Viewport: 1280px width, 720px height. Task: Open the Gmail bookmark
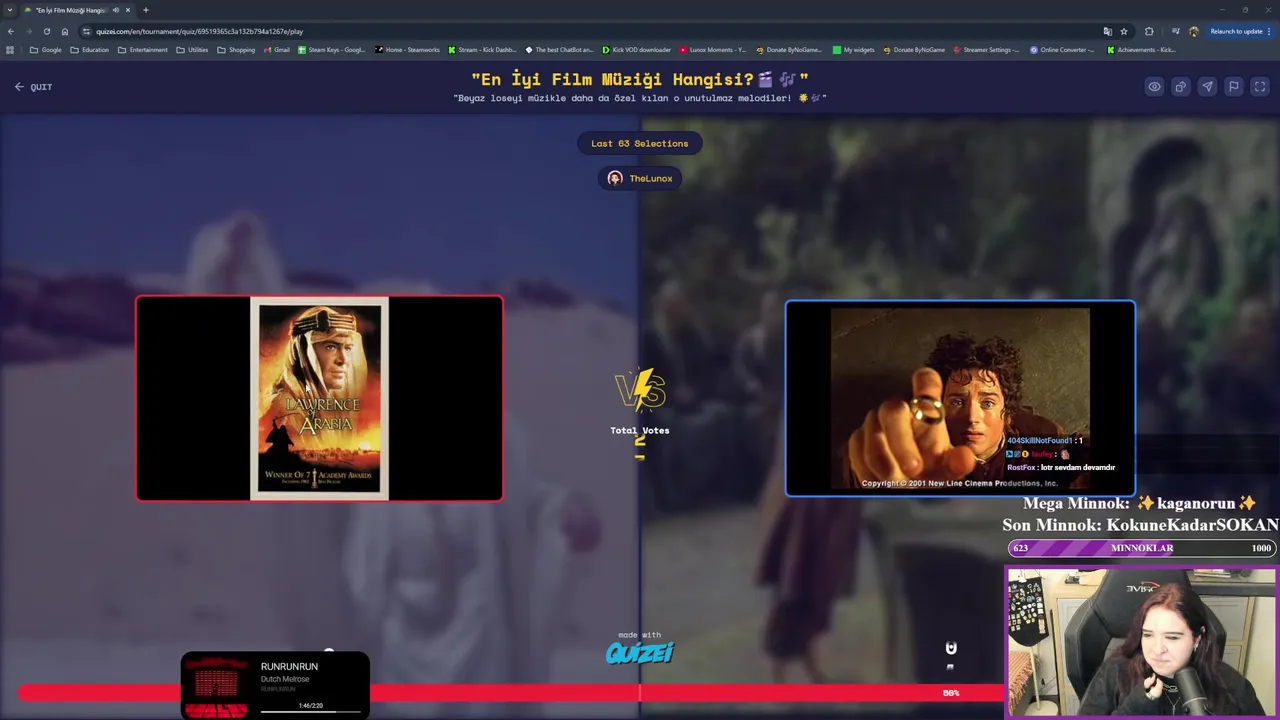[276, 50]
